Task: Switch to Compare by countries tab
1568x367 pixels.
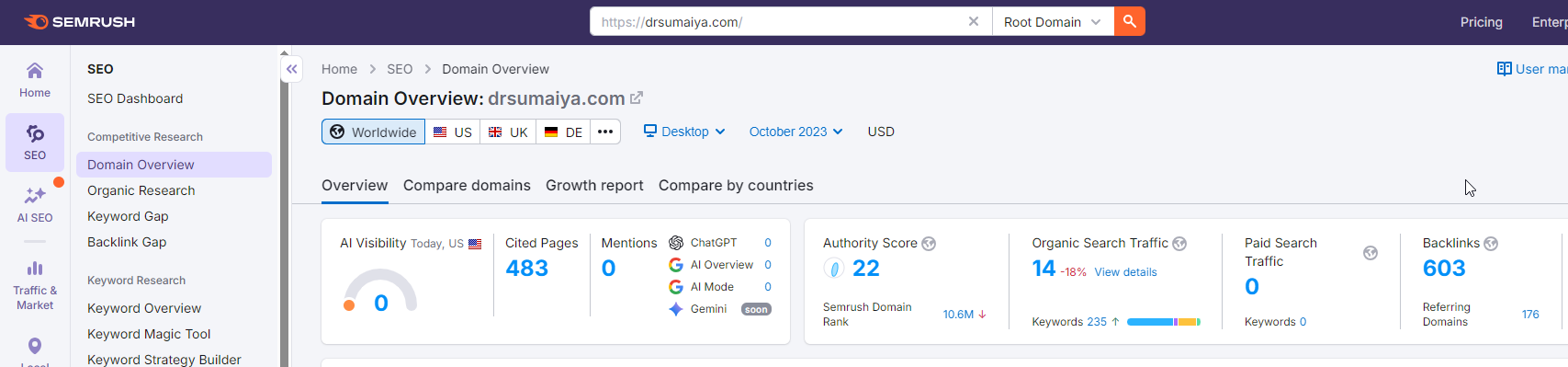Action: [736, 185]
